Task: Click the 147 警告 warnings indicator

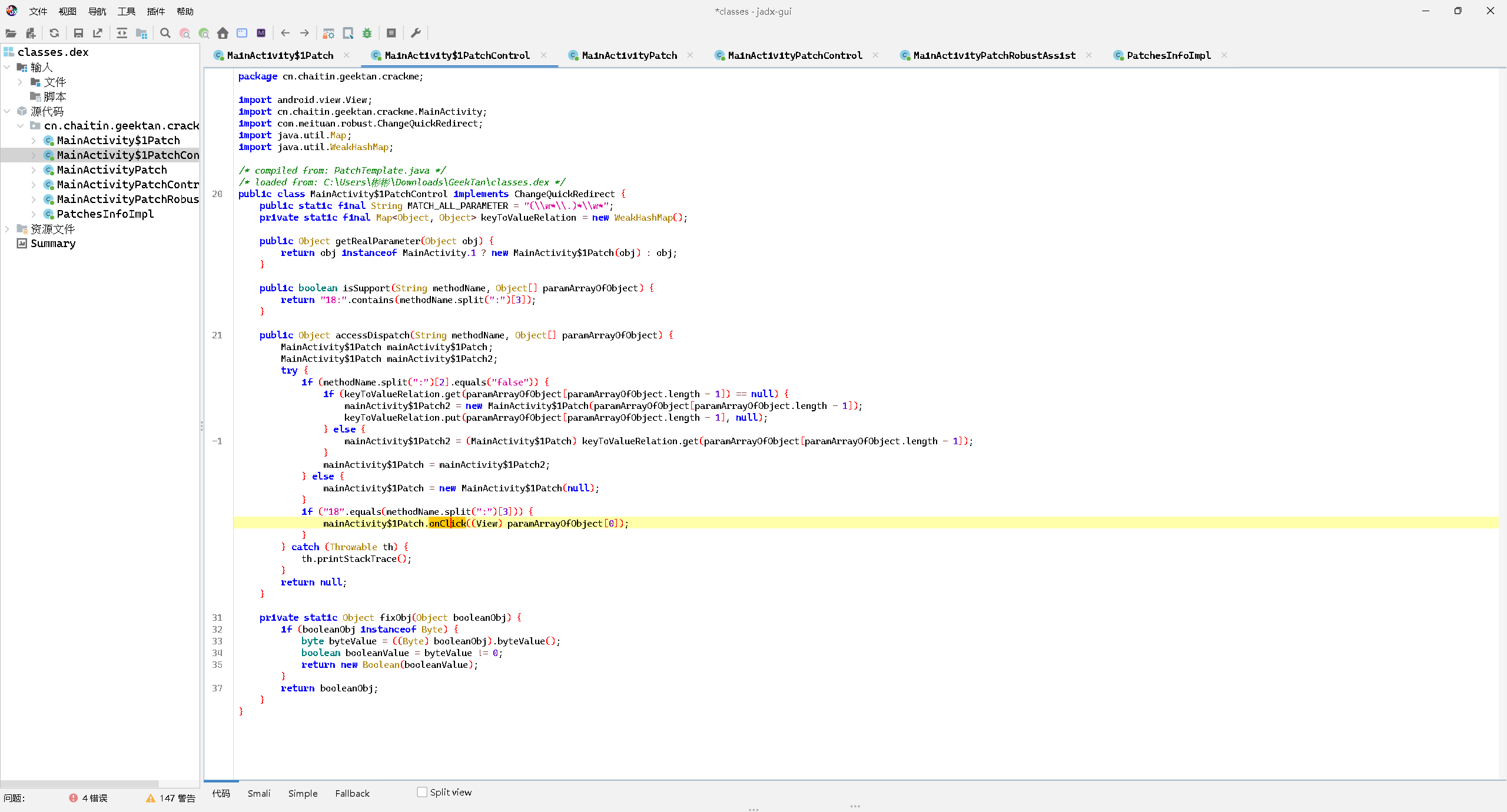Action: (171, 798)
